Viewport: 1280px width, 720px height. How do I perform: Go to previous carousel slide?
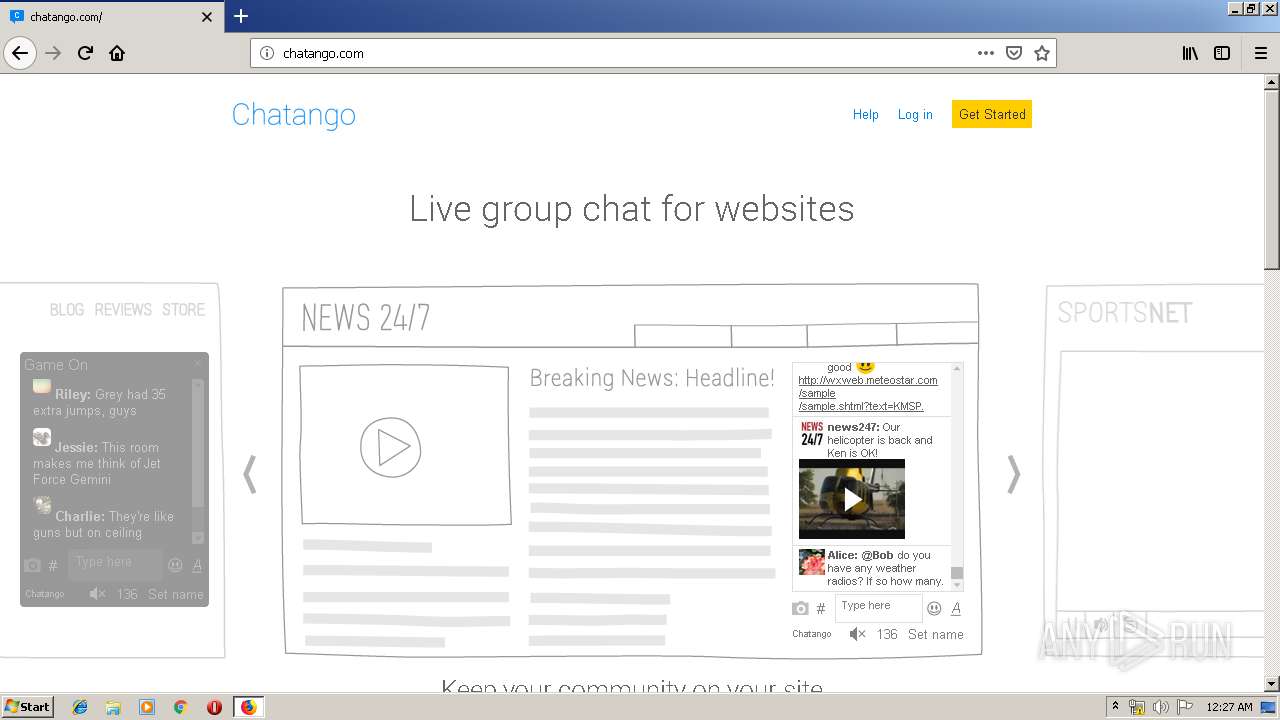click(x=250, y=475)
